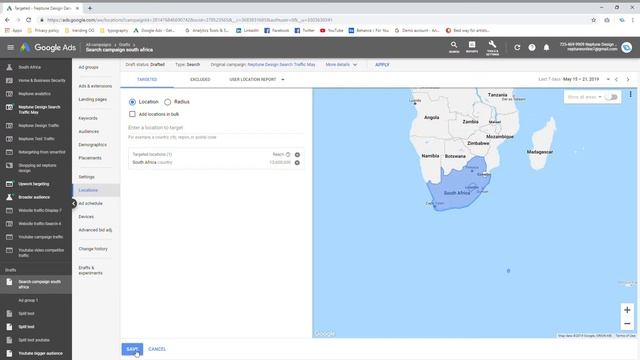
Task: Open Drafts & experiments menu item
Action: 91,270
